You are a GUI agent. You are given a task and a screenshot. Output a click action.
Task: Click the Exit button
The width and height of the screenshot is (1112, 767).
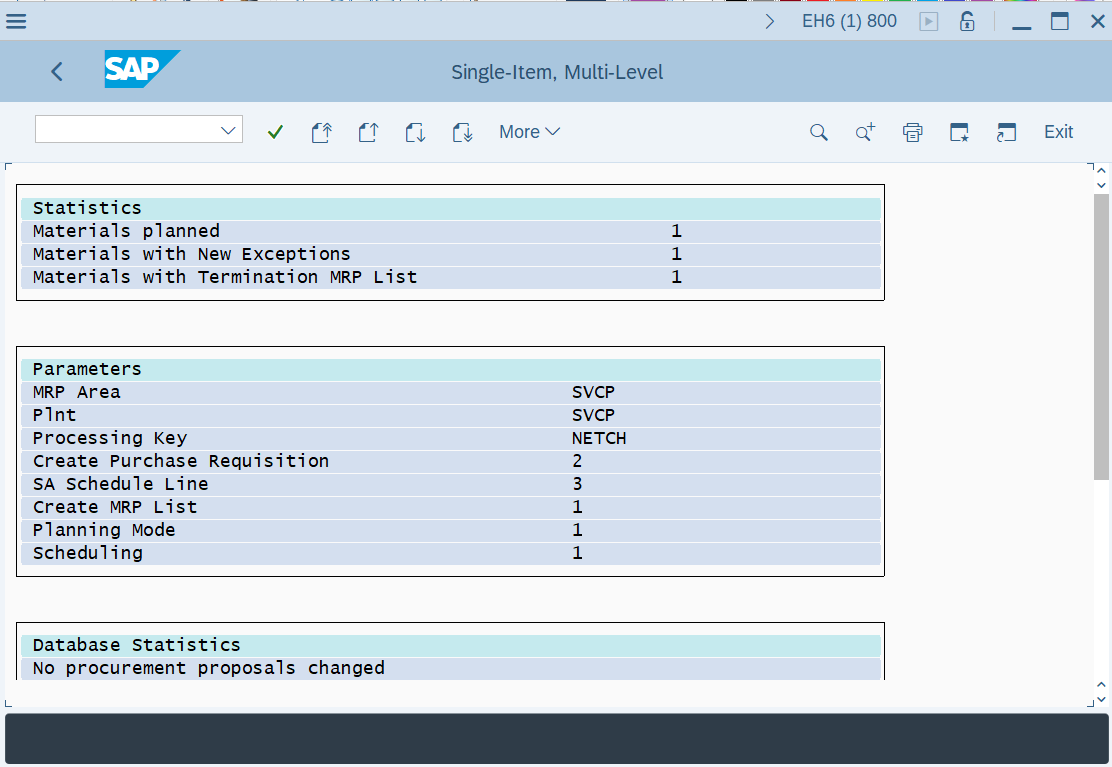1057,131
